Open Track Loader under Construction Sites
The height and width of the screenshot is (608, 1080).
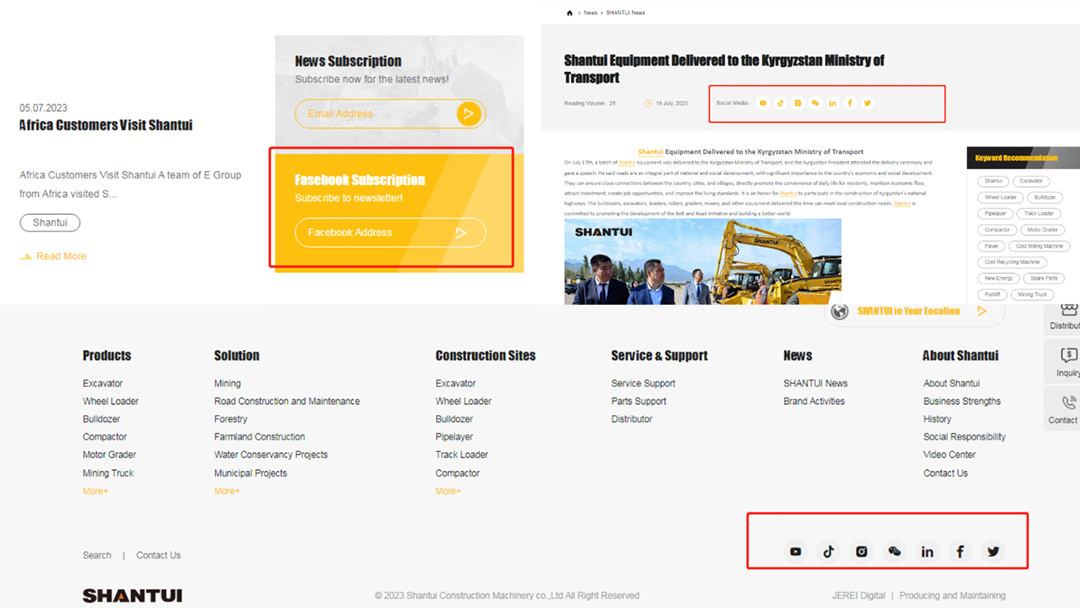(x=461, y=455)
